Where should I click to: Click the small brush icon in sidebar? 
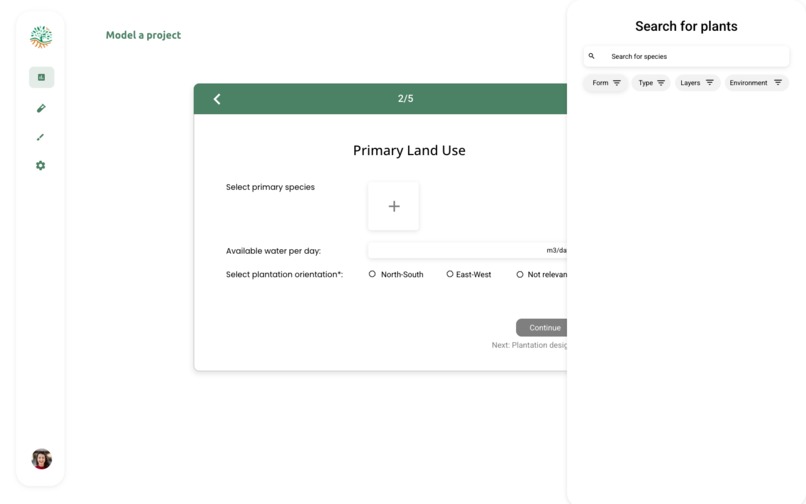coord(40,137)
